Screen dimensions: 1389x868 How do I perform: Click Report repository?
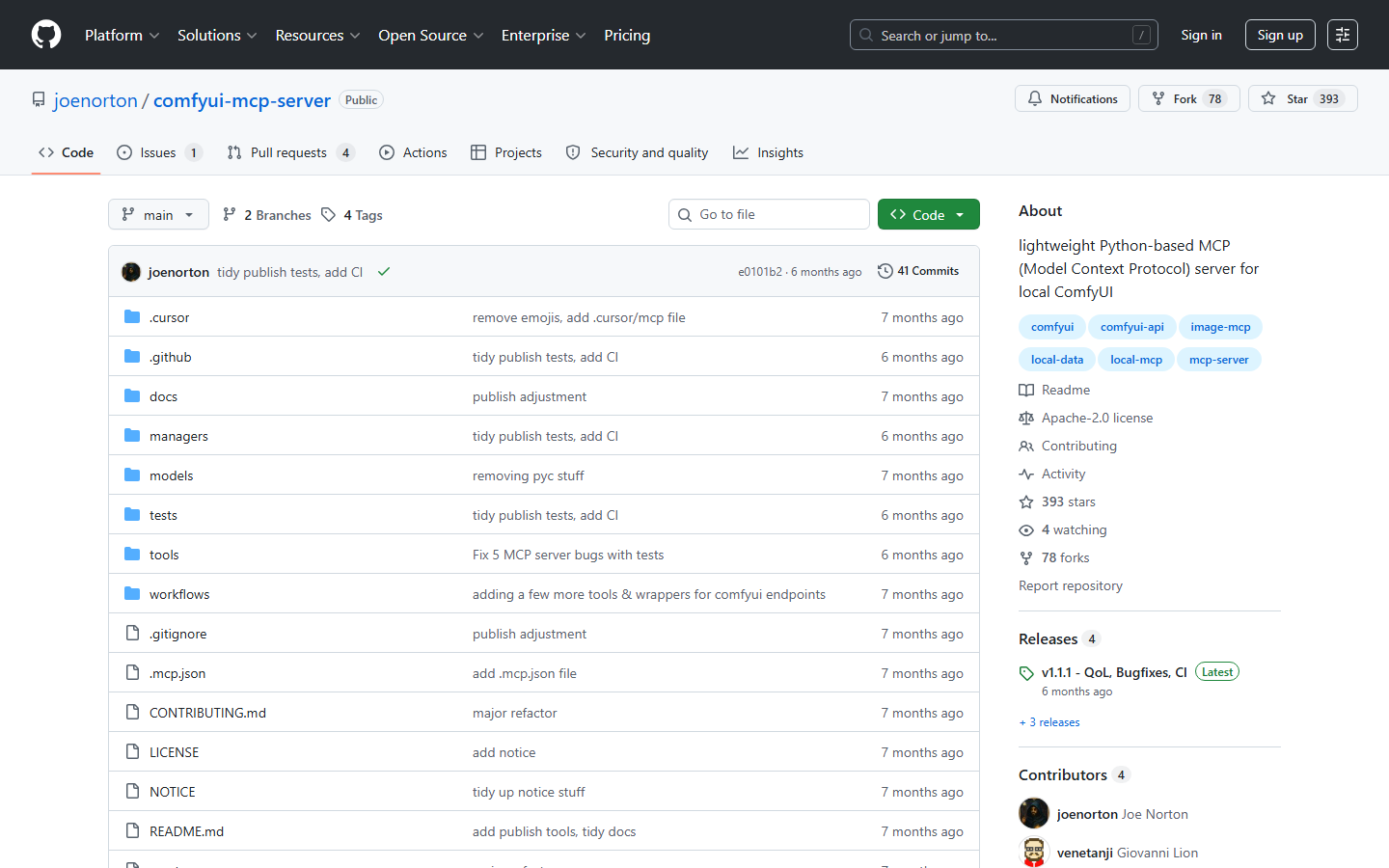(x=1071, y=585)
